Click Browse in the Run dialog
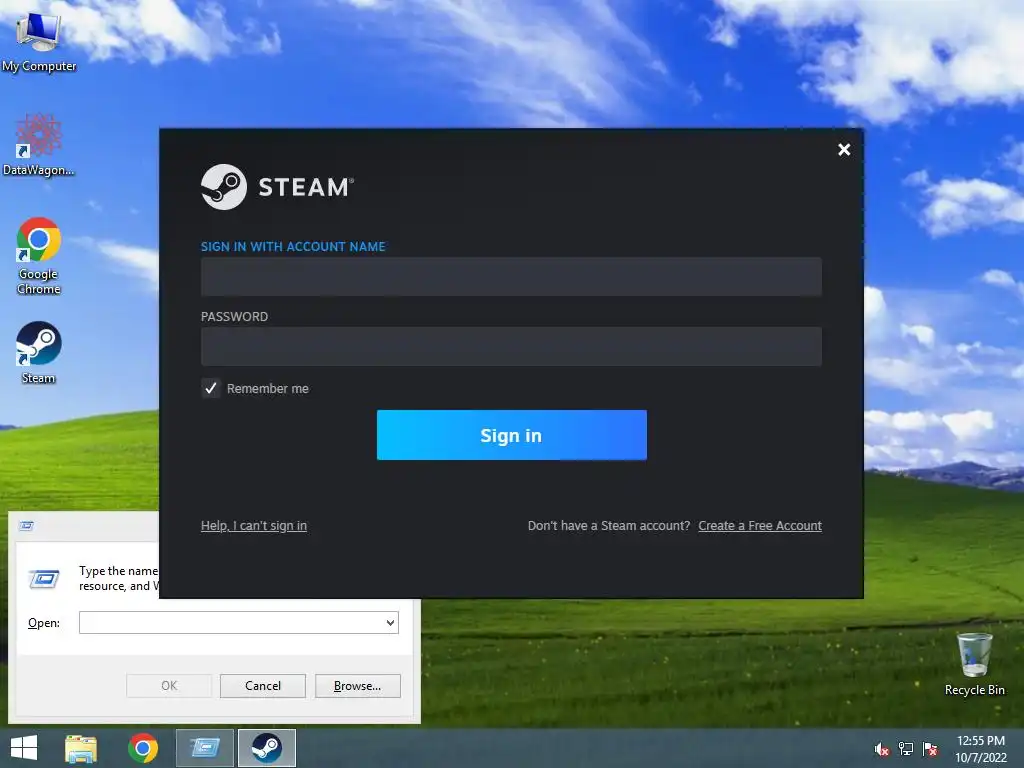Image resolution: width=1024 pixels, height=768 pixels. pyautogui.click(x=357, y=686)
